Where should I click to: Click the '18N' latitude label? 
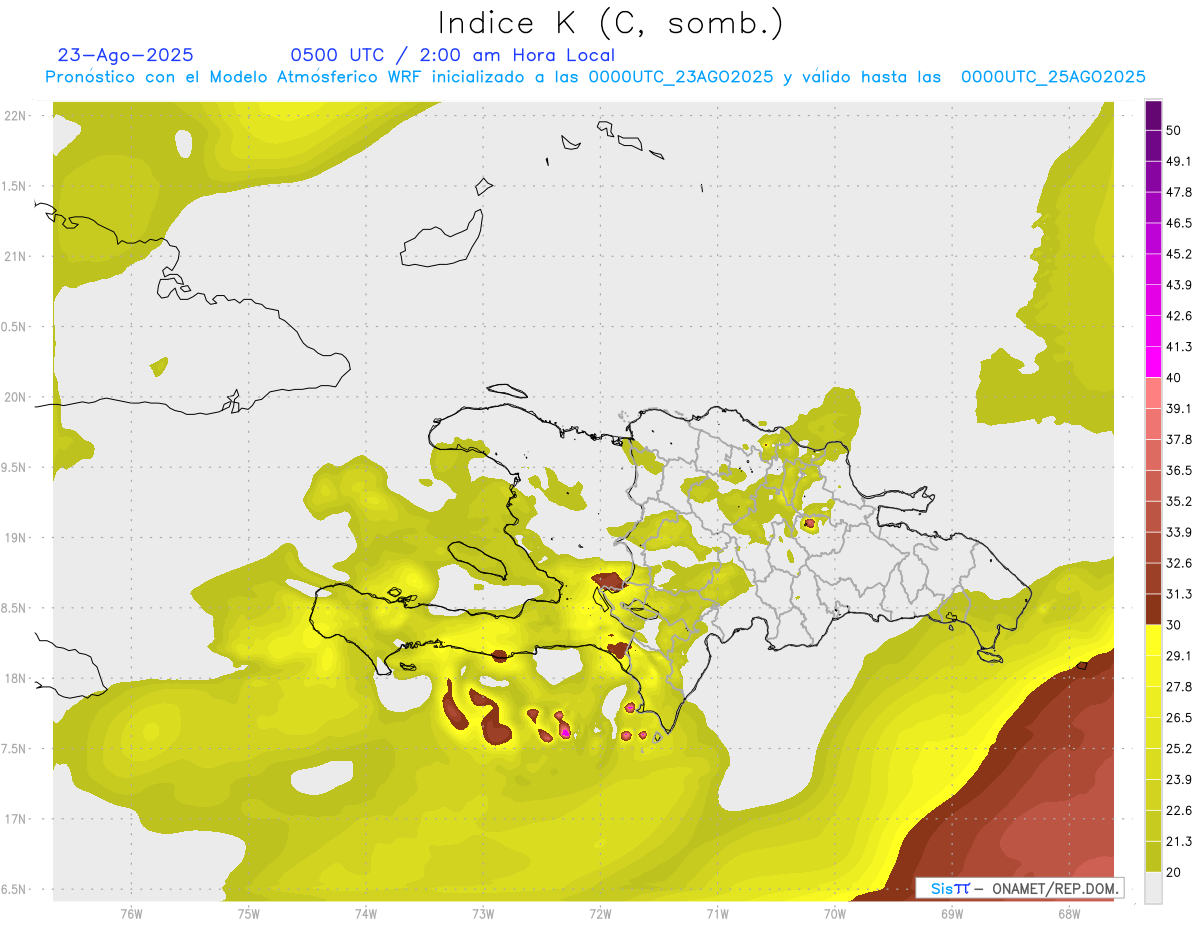(15, 678)
